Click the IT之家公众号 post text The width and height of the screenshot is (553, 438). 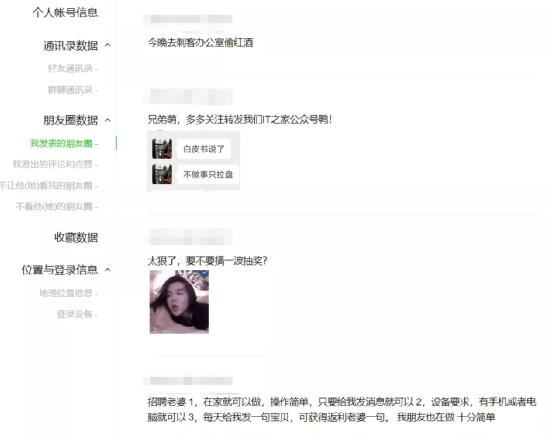click(240, 120)
